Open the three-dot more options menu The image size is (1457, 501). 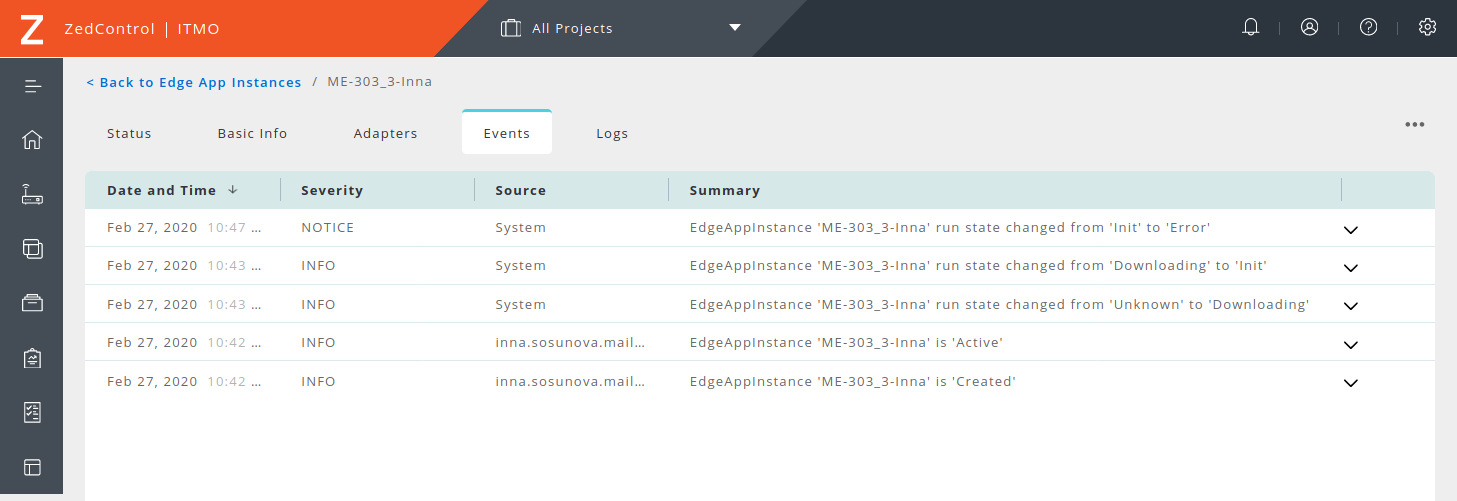[x=1414, y=125]
